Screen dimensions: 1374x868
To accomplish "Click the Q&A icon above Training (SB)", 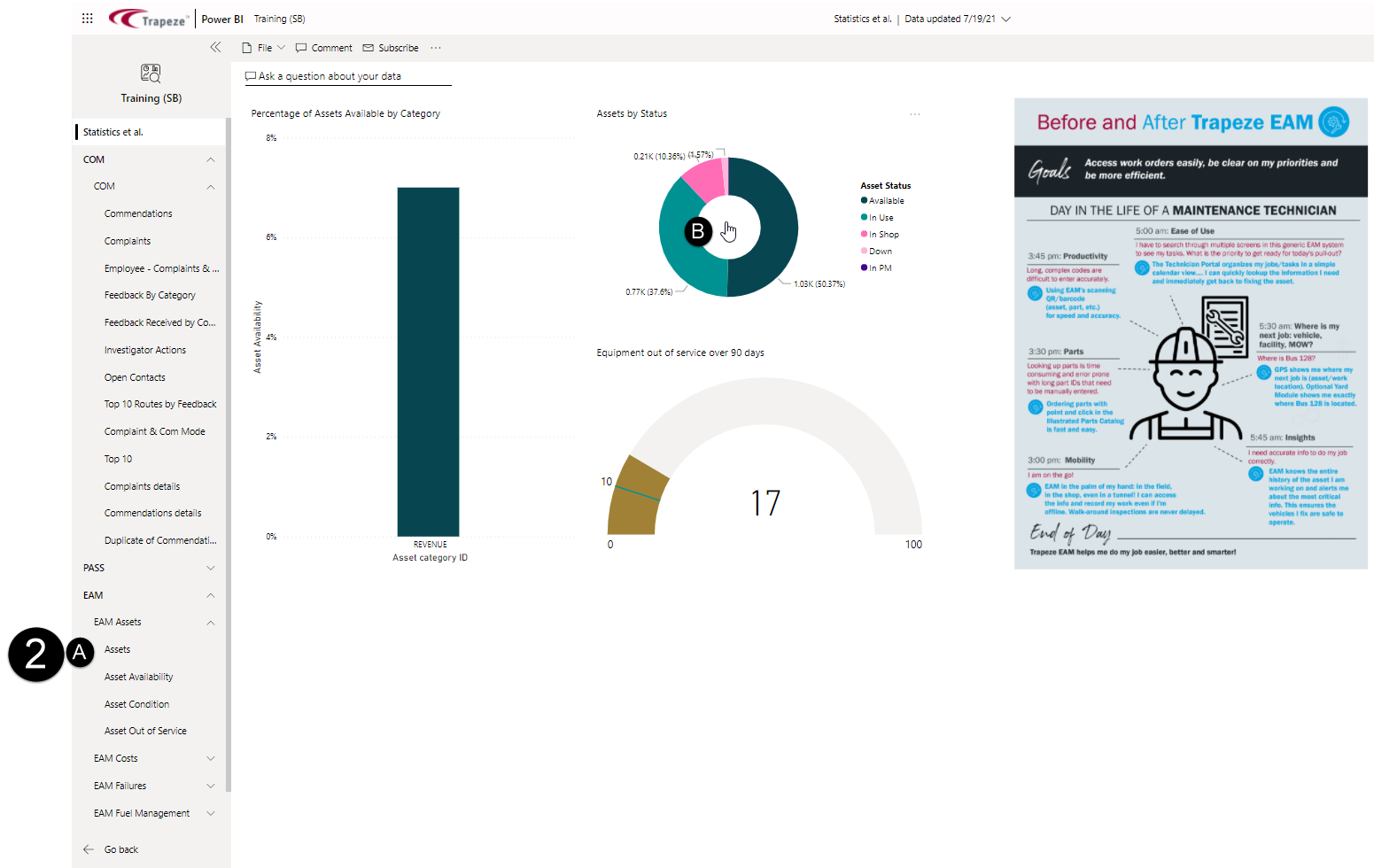I will pyautogui.click(x=150, y=73).
